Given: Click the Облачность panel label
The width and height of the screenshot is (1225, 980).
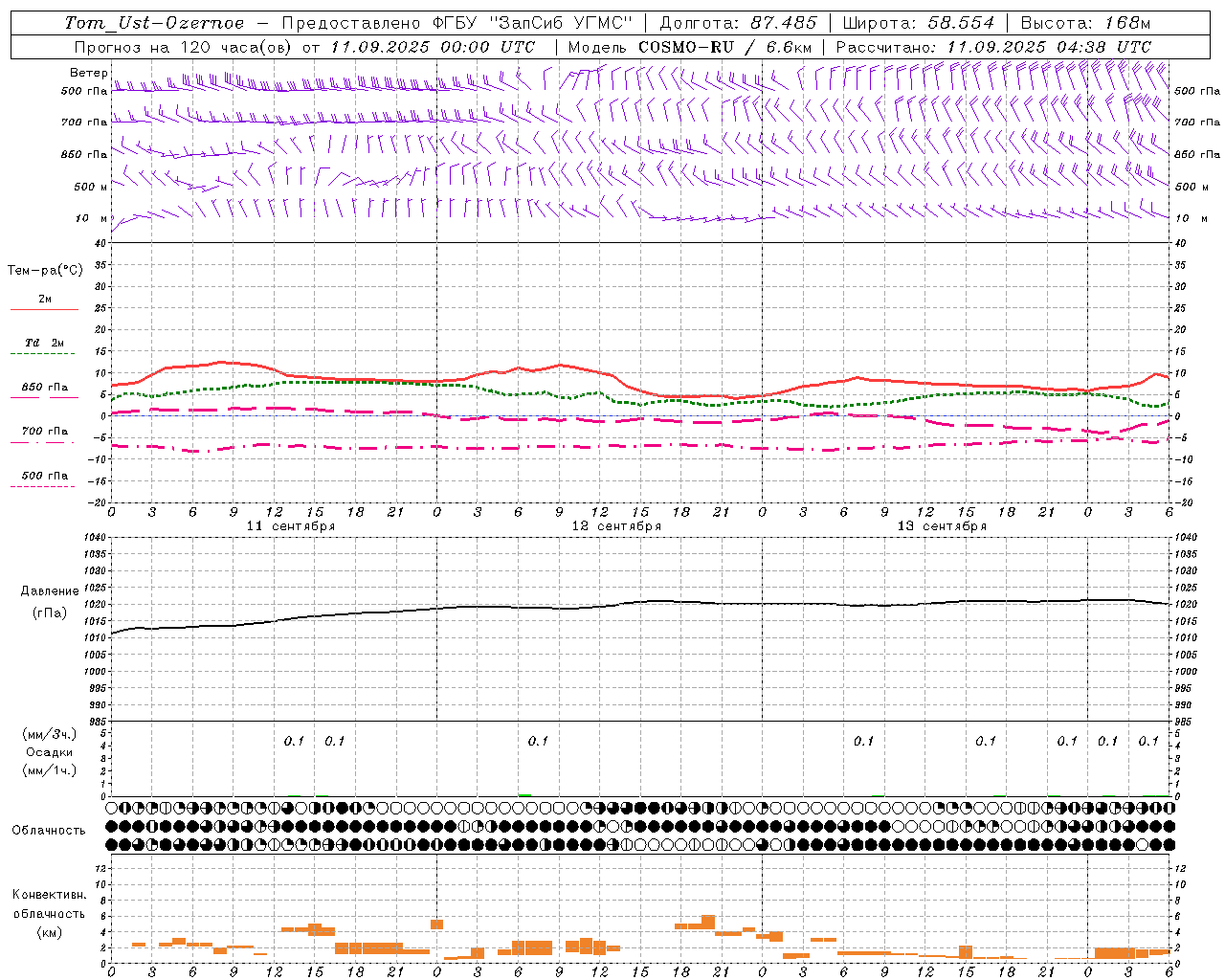Looking at the screenshot, I should coord(49,831).
